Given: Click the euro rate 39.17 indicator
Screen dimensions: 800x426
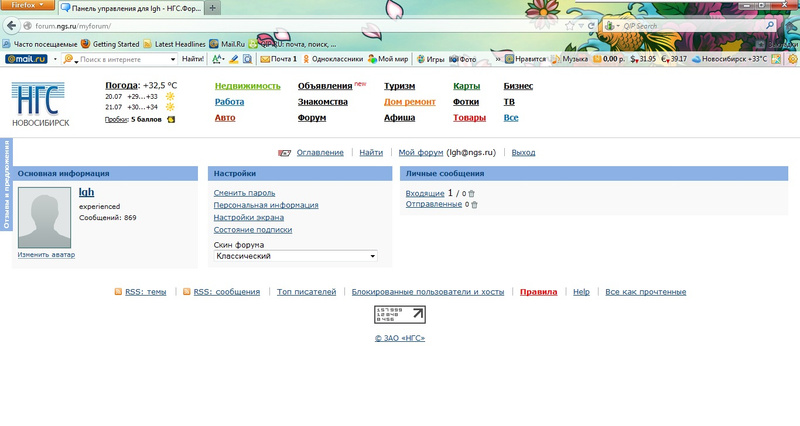Looking at the screenshot, I should 674,59.
